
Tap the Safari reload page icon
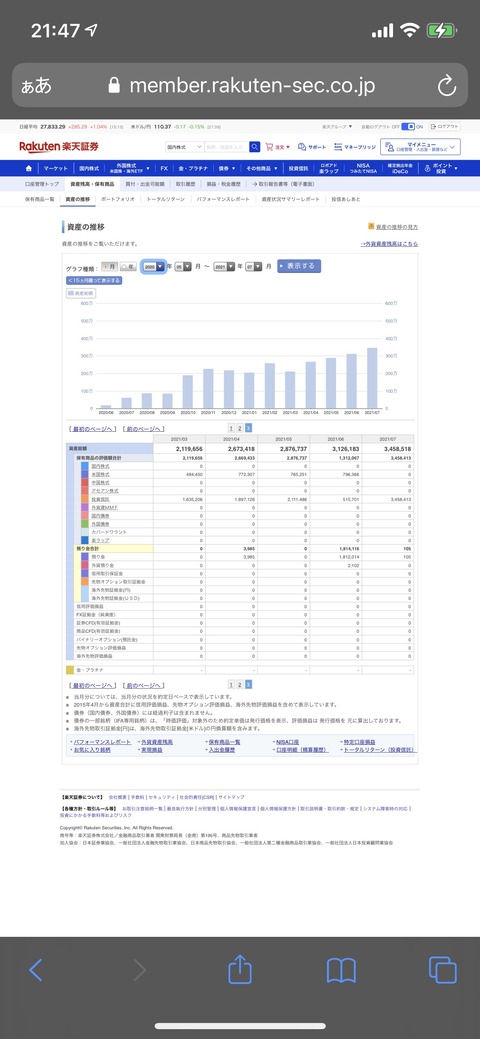(447, 85)
